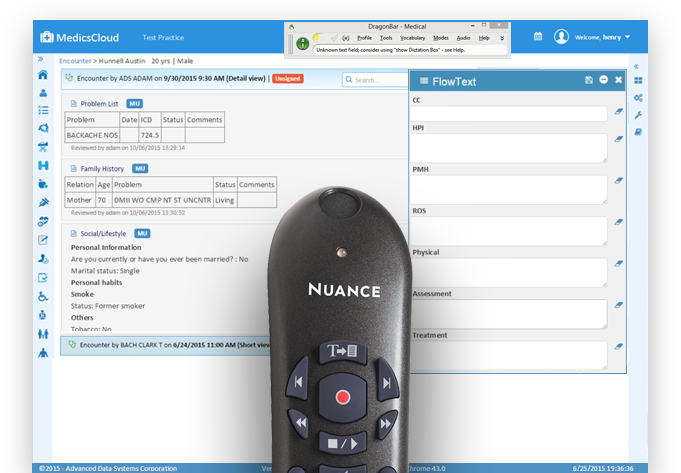Viewport: 681px width, 473px height.
Task: Click the red Unsigned status button
Action: 287,79
